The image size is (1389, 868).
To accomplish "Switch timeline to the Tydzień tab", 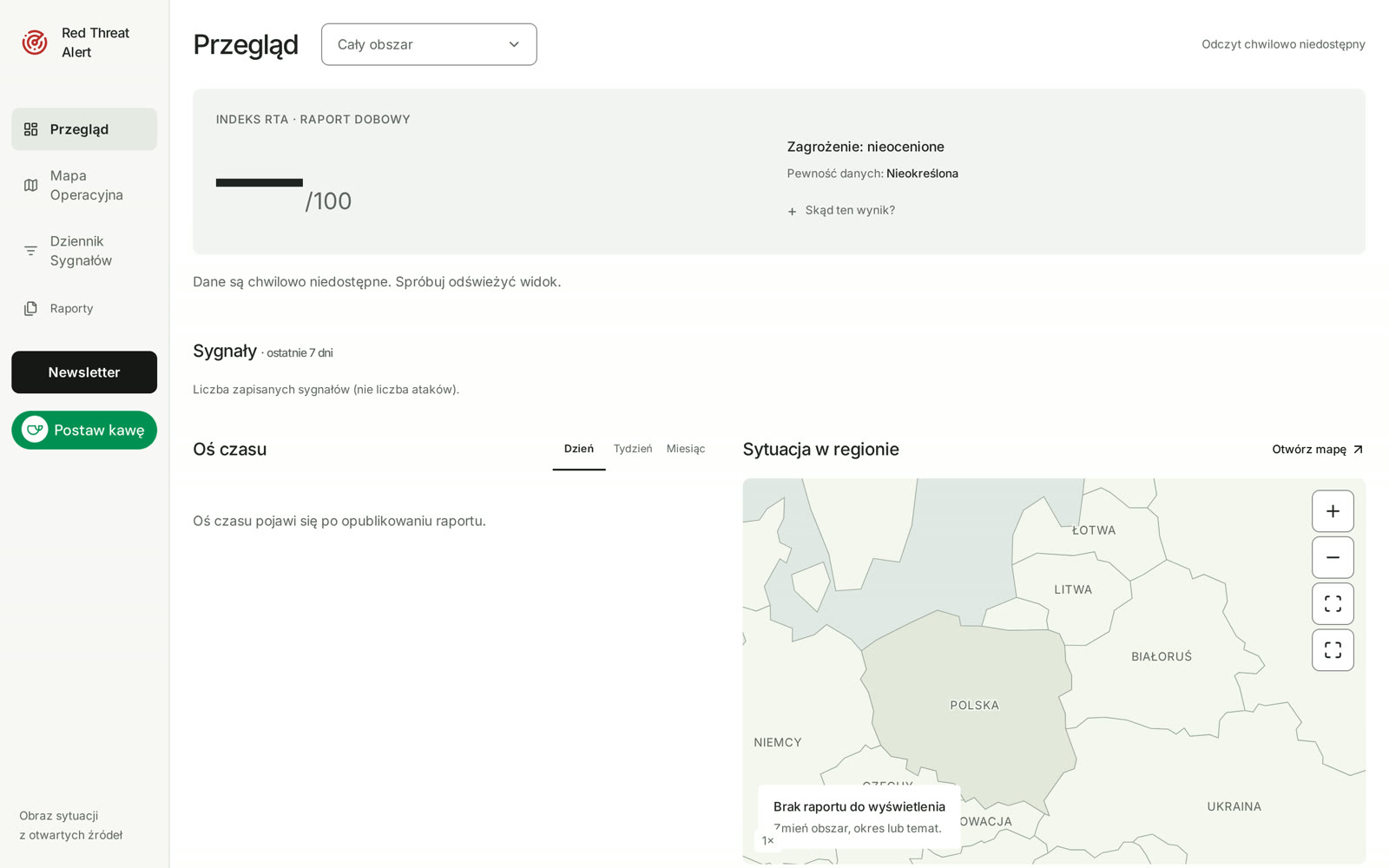I will (633, 449).
